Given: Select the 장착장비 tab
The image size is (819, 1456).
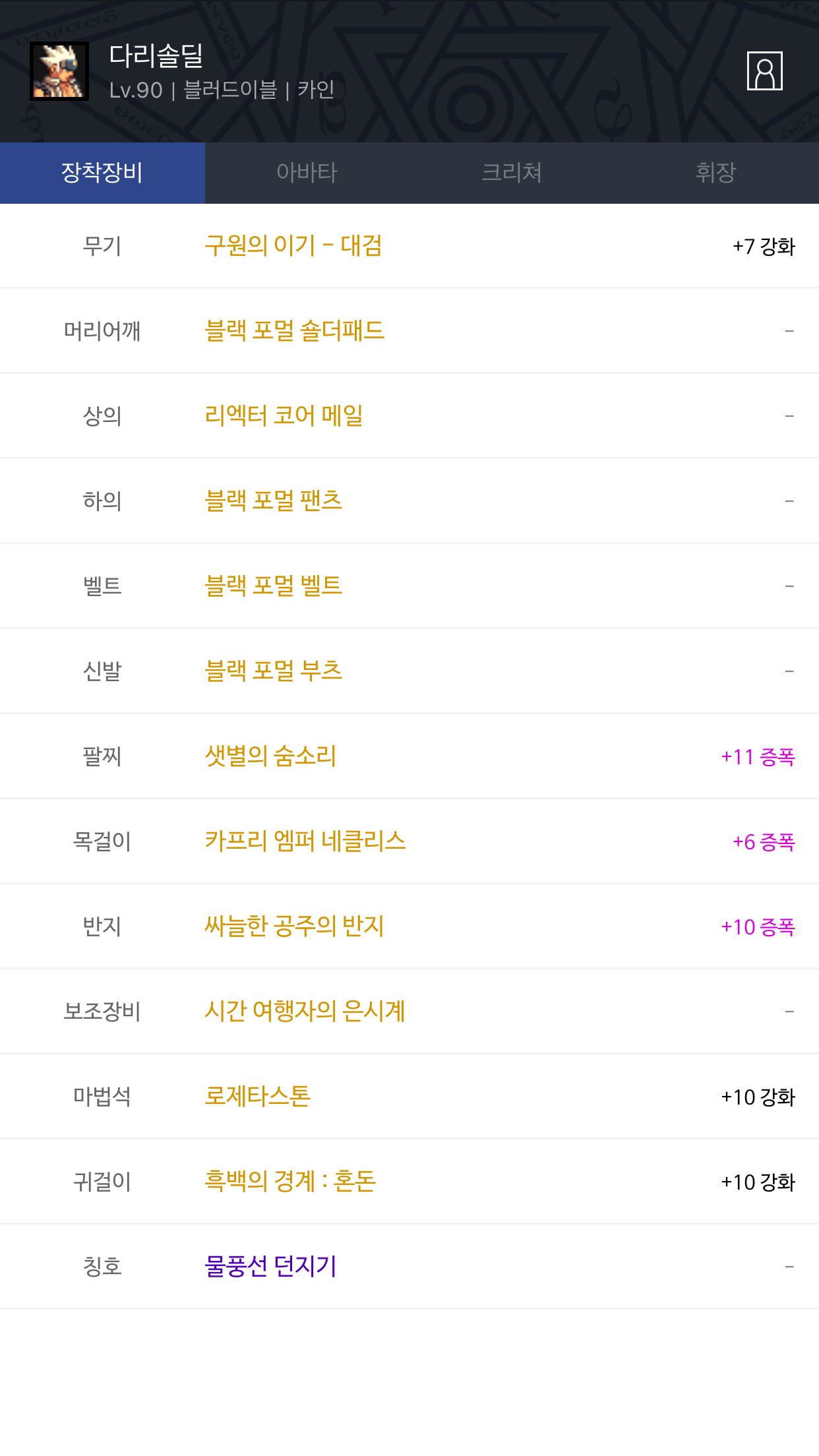Looking at the screenshot, I should 102,173.
